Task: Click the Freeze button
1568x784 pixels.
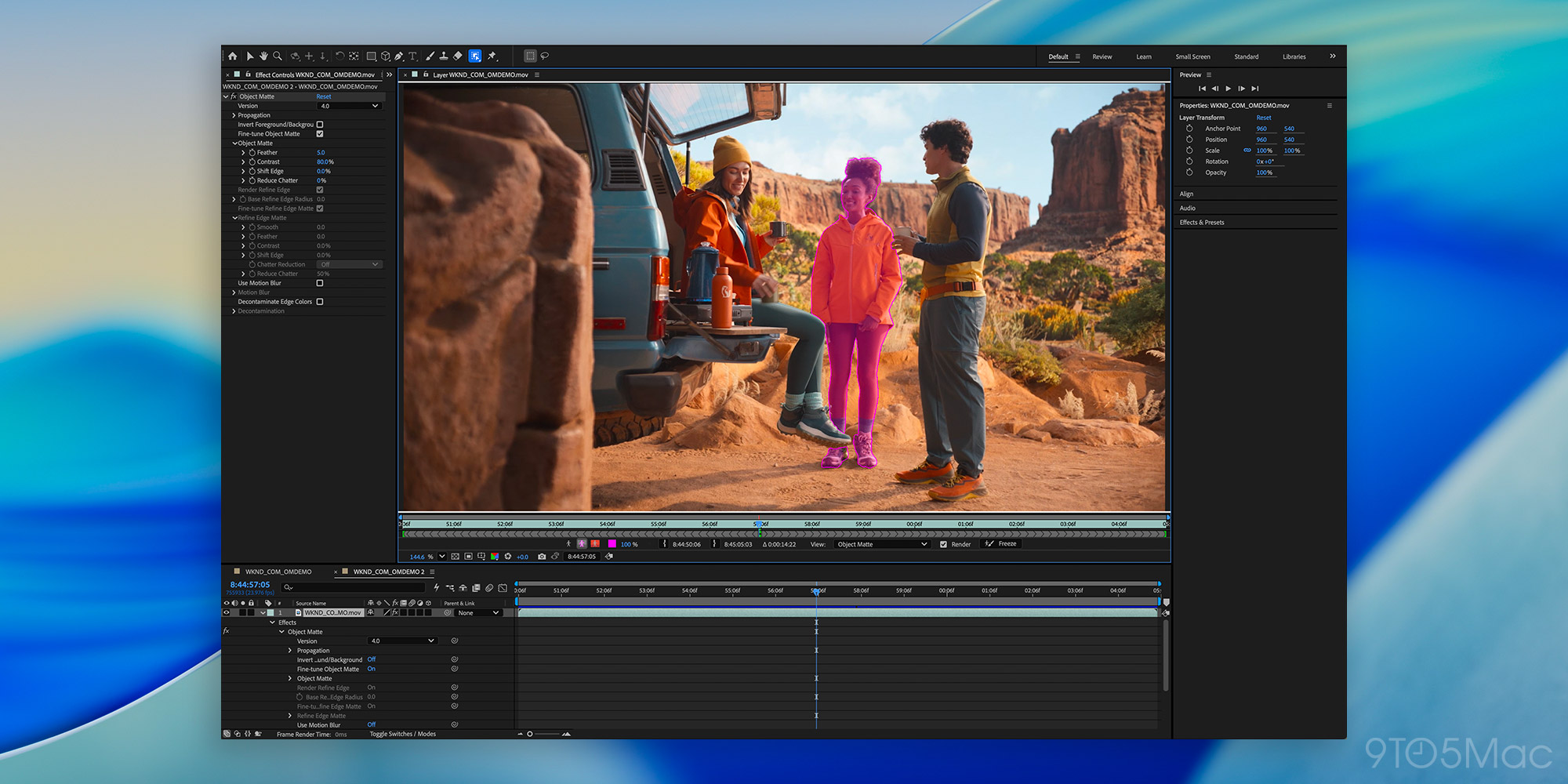Action: click(x=1001, y=543)
